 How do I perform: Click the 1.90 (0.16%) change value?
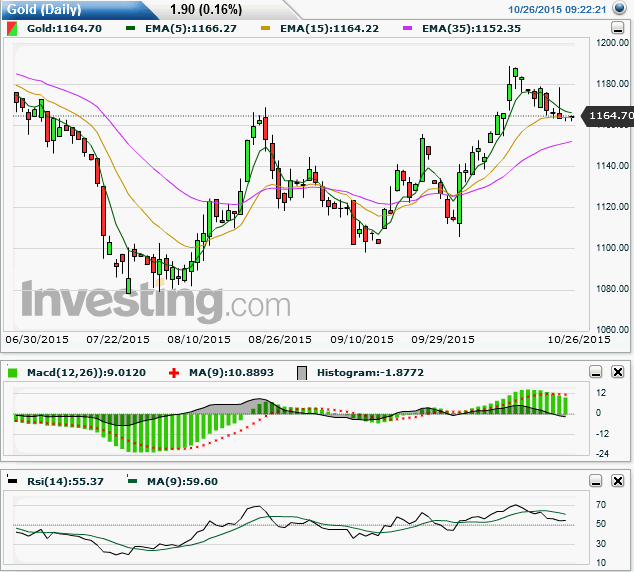[x=206, y=9]
